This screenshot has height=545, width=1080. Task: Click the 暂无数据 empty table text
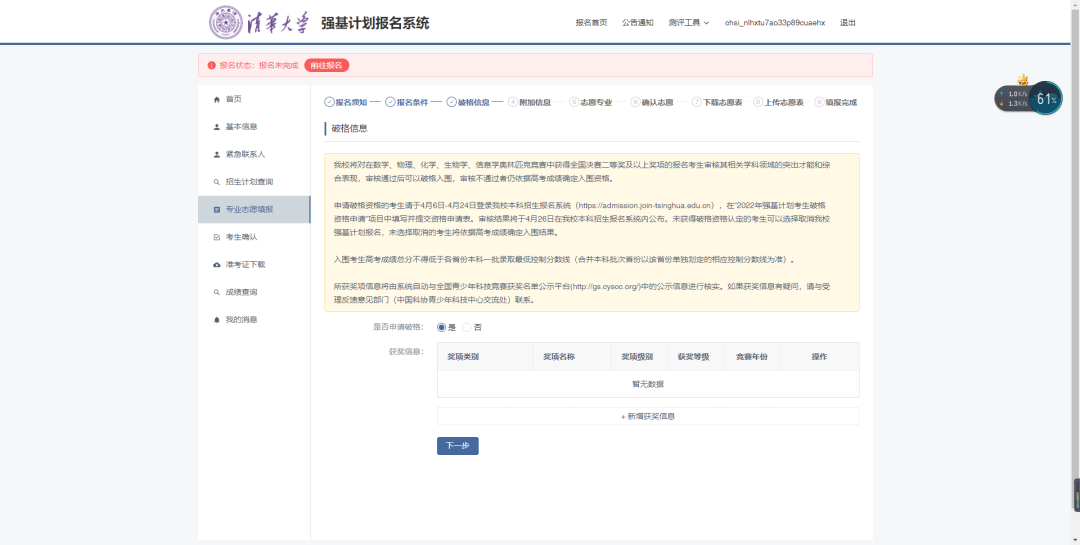pos(648,384)
